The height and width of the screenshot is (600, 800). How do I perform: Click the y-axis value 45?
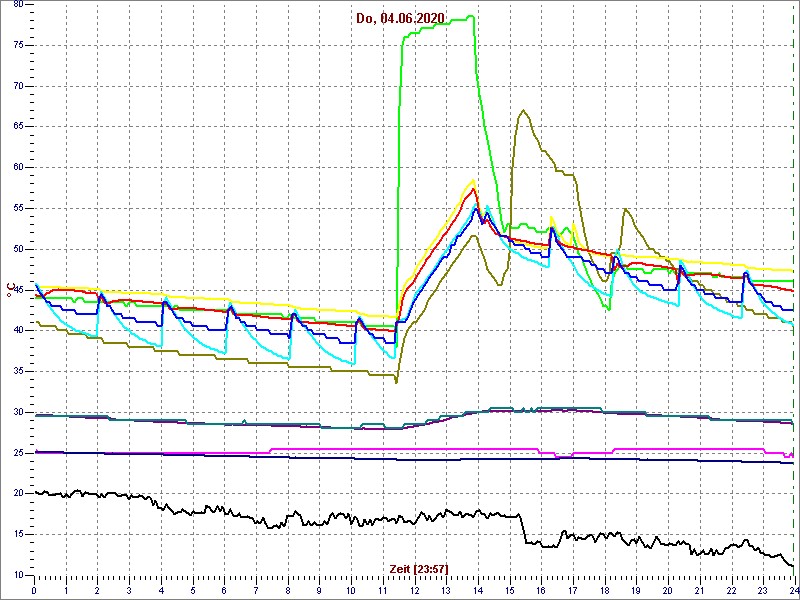click(18, 290)
